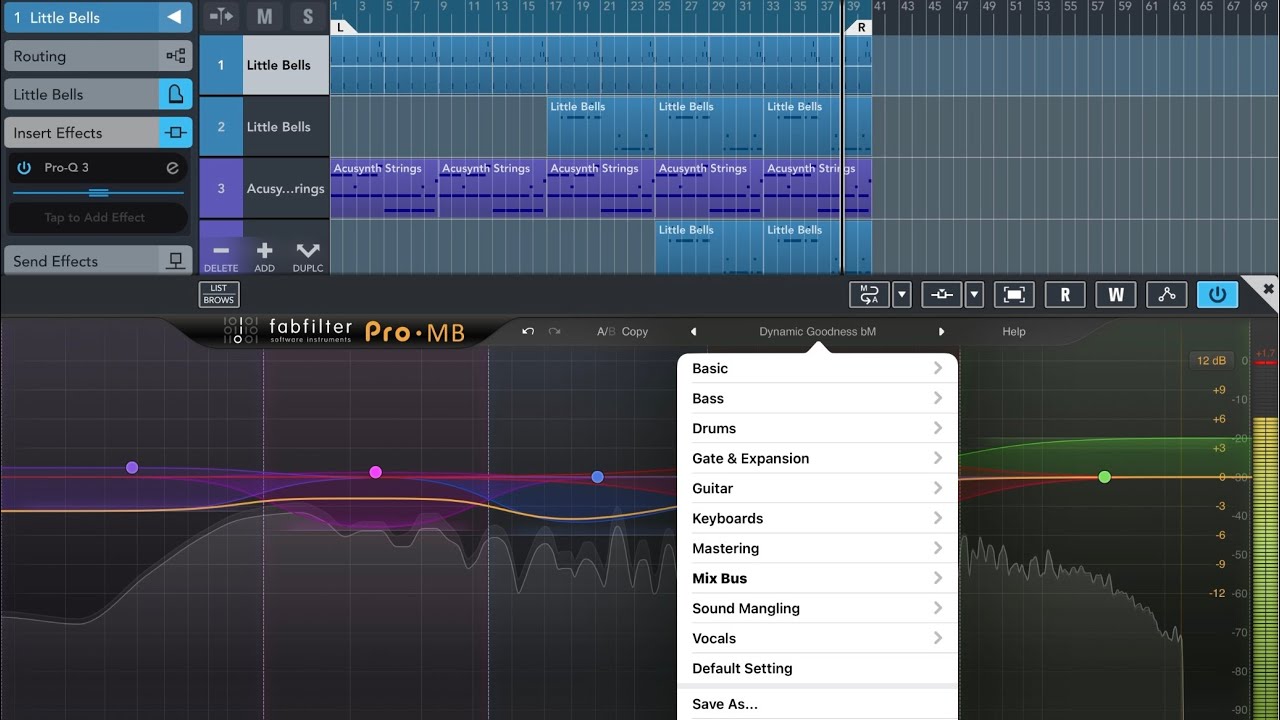Image resolution: width=1280 pixels, height=720 pixels.
Task: Select the blue band node
Action: tap(597, 477)
